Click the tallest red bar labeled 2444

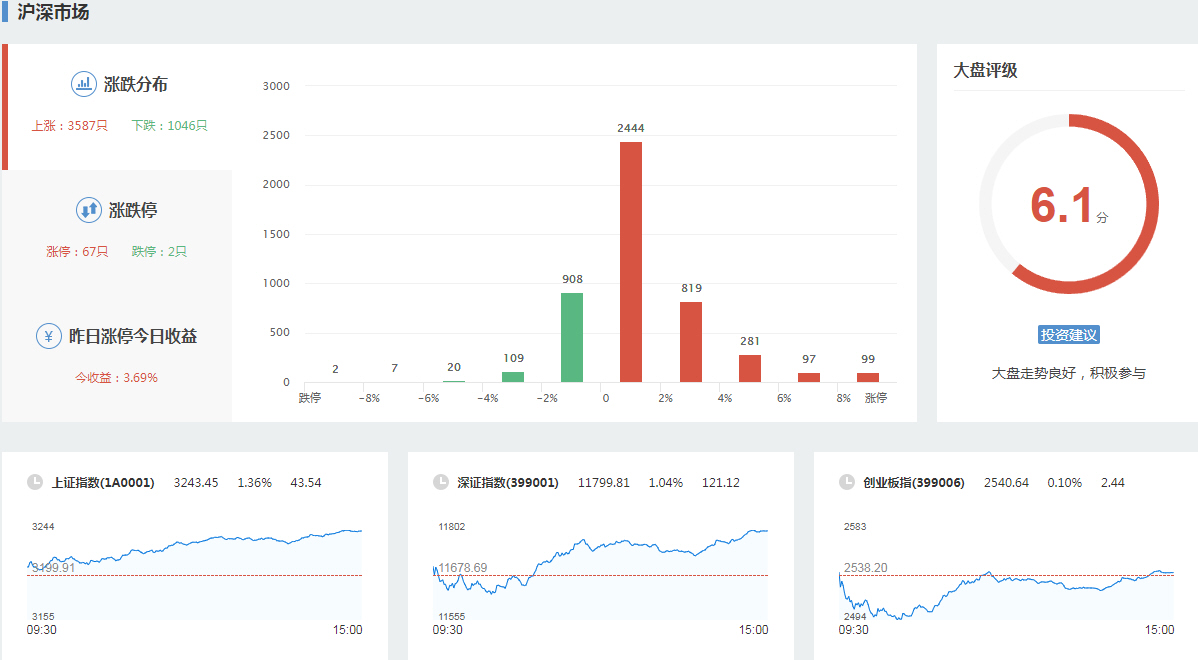tap(631, 262)
